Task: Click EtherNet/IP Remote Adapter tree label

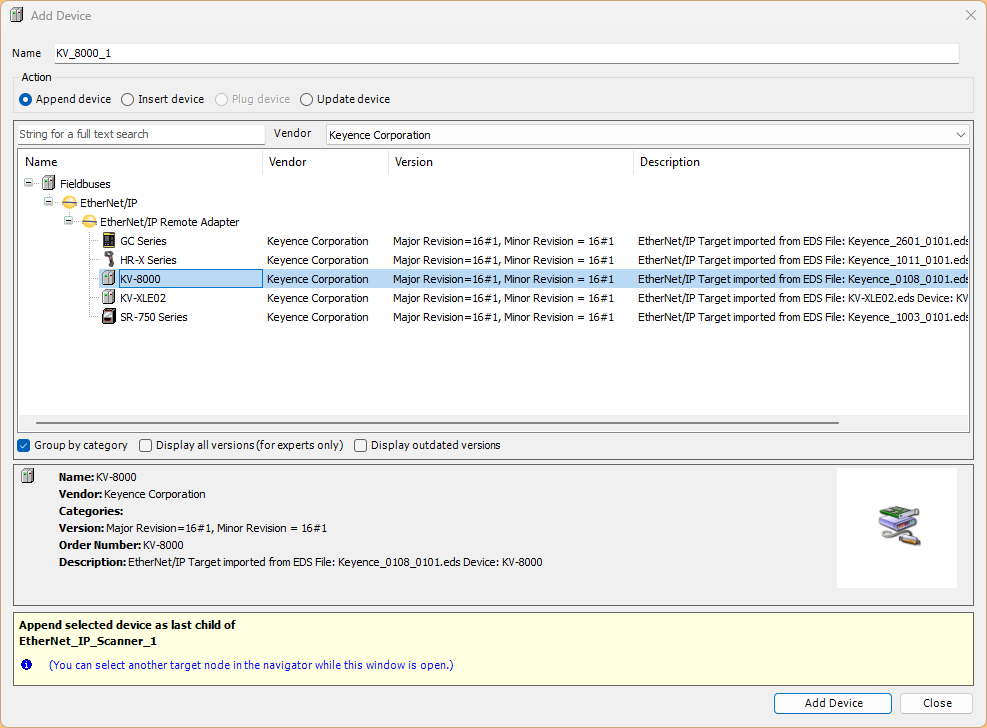Action: pos(169,222)
